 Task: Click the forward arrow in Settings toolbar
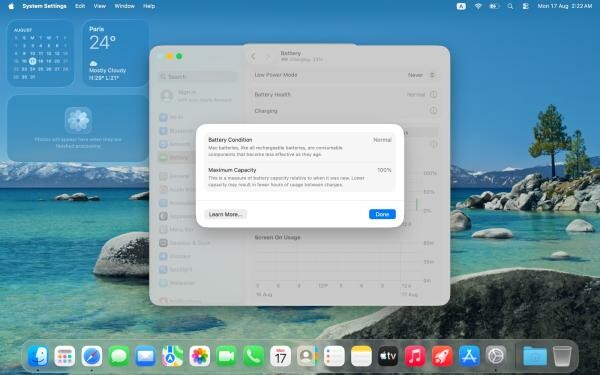point(268,56)
